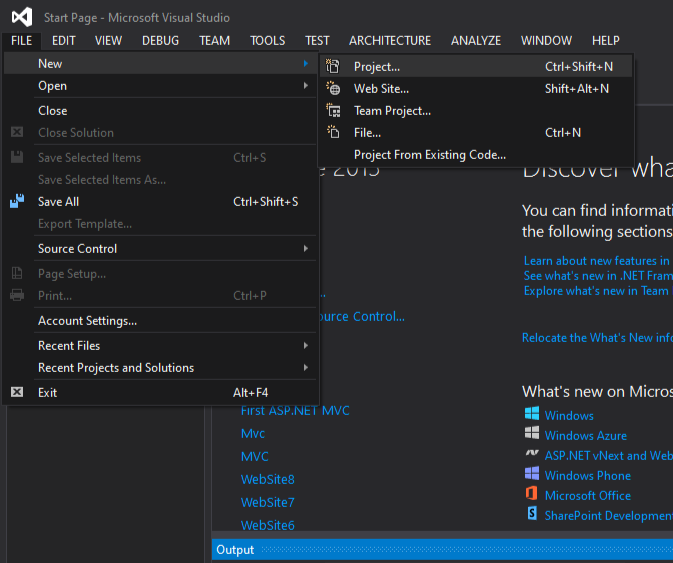The image size is (673, 563).
Task: Follow See what's new in .NET Framework link
Action: coord(598,275)
